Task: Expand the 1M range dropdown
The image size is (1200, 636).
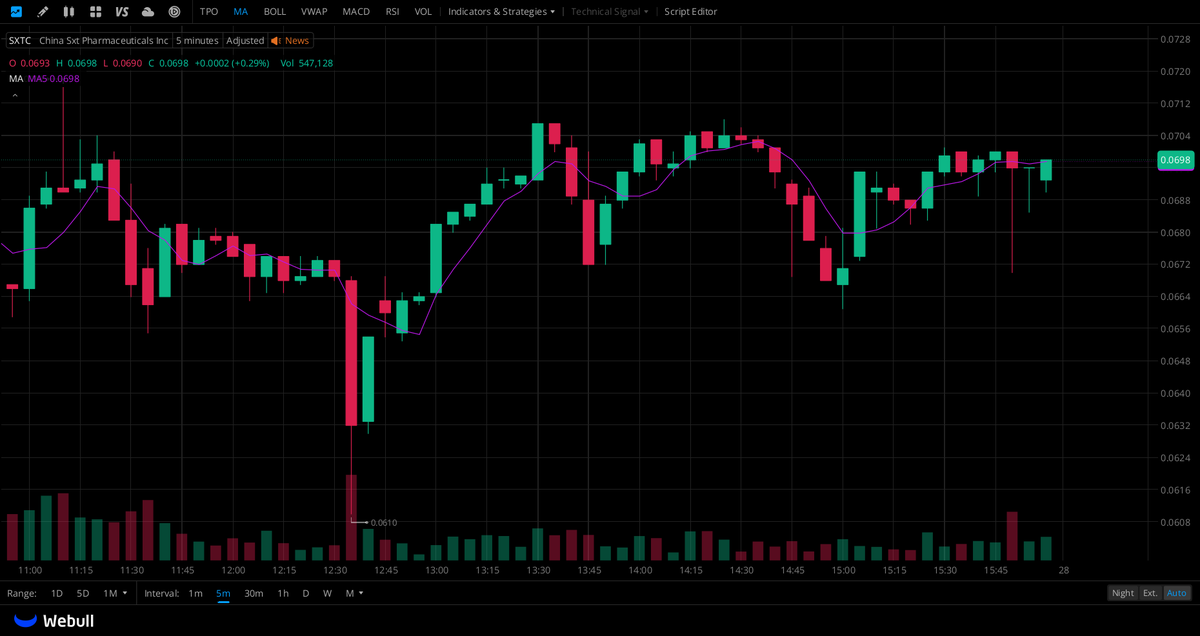Action: 115,593
